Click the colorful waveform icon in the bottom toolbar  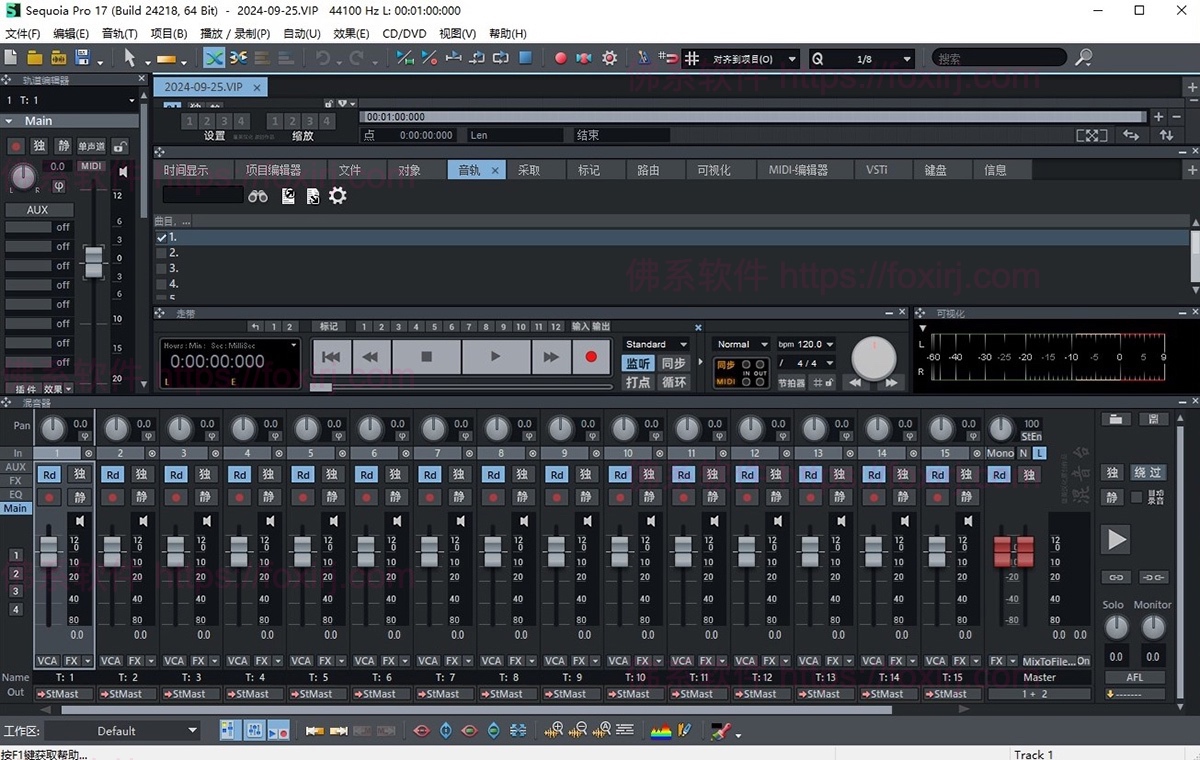point(661,730)
